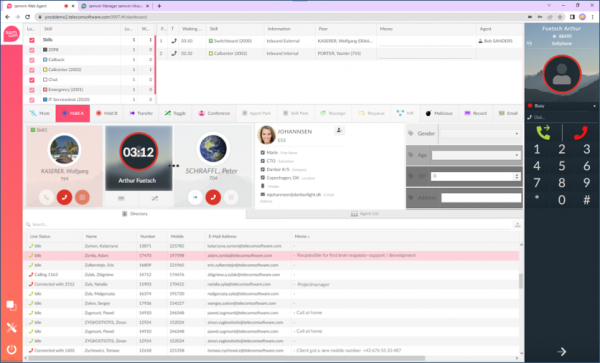Hang up the SCHRAFFL Peter call

tap(213, 197)
